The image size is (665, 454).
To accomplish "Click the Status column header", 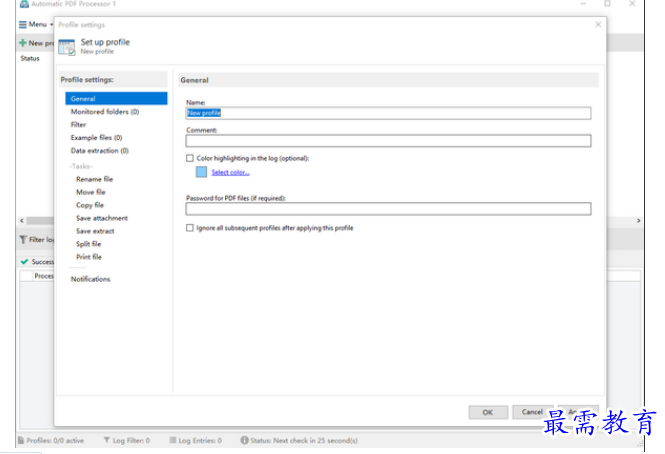I will pos(30,58).
